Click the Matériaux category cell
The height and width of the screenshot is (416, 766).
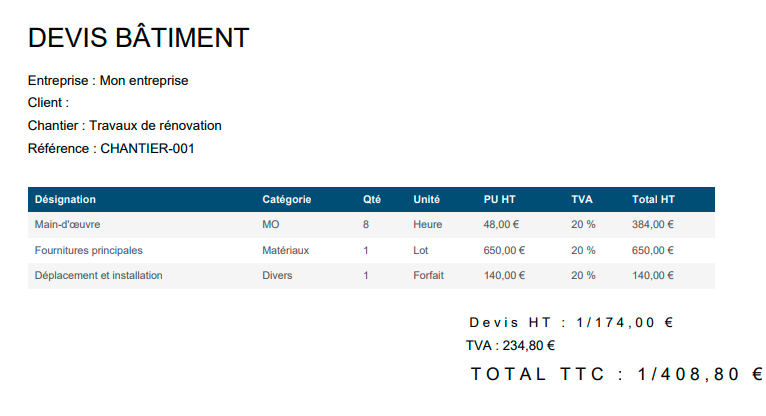pos(285,250)
